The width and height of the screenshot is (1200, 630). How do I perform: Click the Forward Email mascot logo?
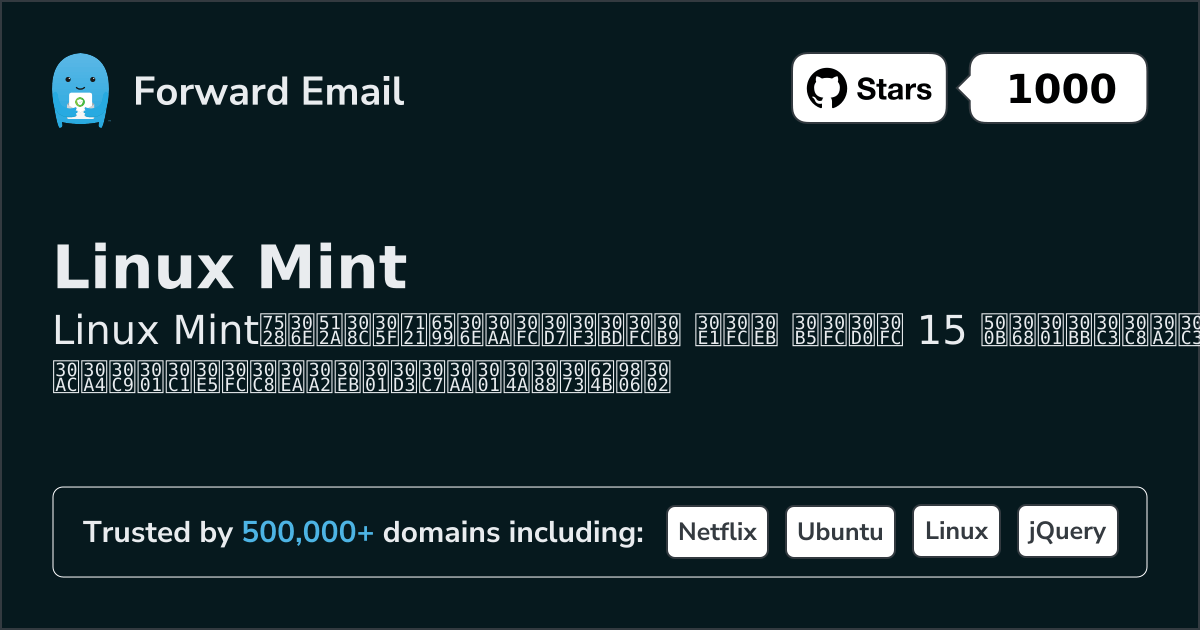click(x=79, y=90)
